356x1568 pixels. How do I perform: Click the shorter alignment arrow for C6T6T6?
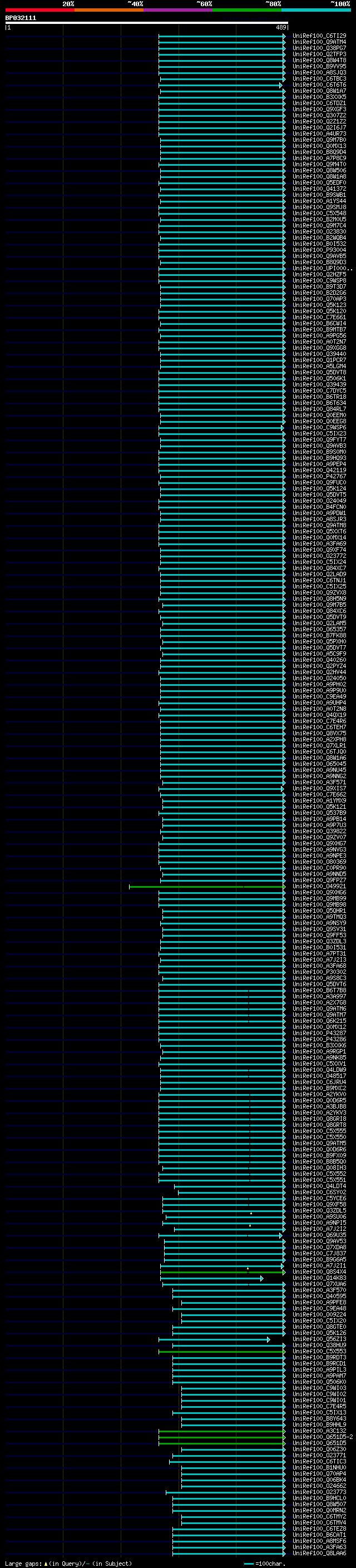pyautogui.click(x=221, y=85)
